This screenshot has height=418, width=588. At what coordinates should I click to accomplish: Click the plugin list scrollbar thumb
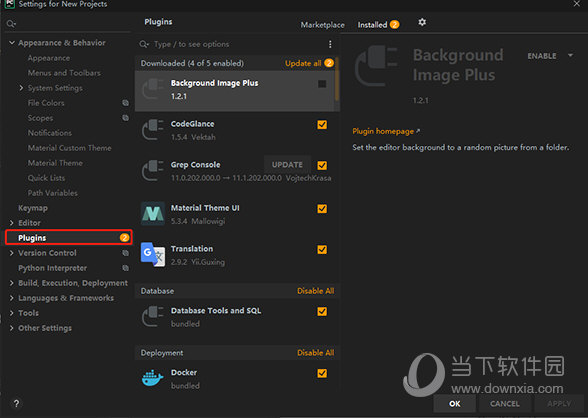click(x=337, y=79)
